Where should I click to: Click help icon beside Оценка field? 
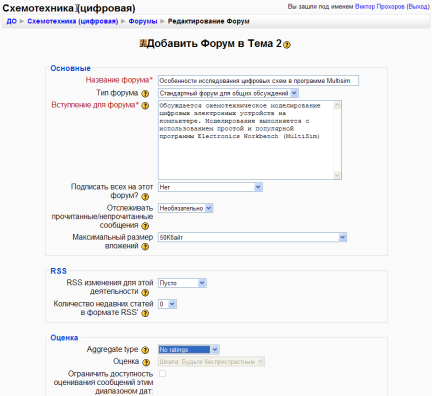146,362
